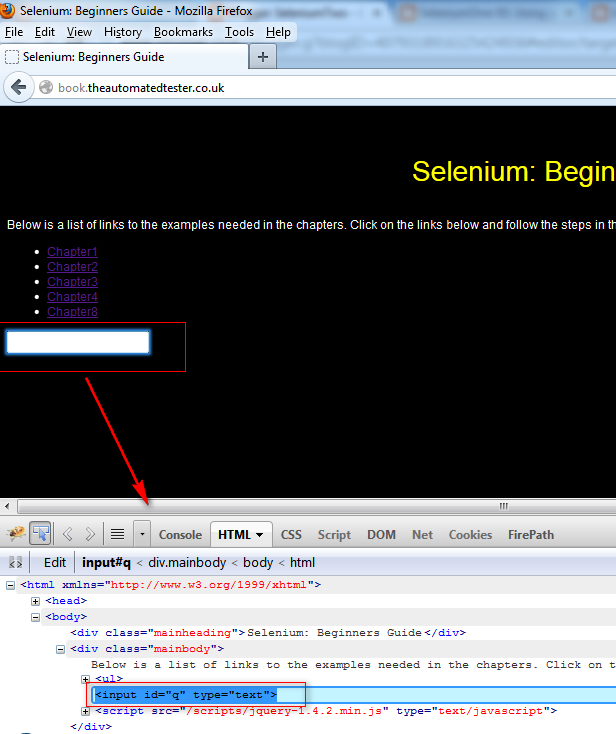Open the History menu

point(123,32)
